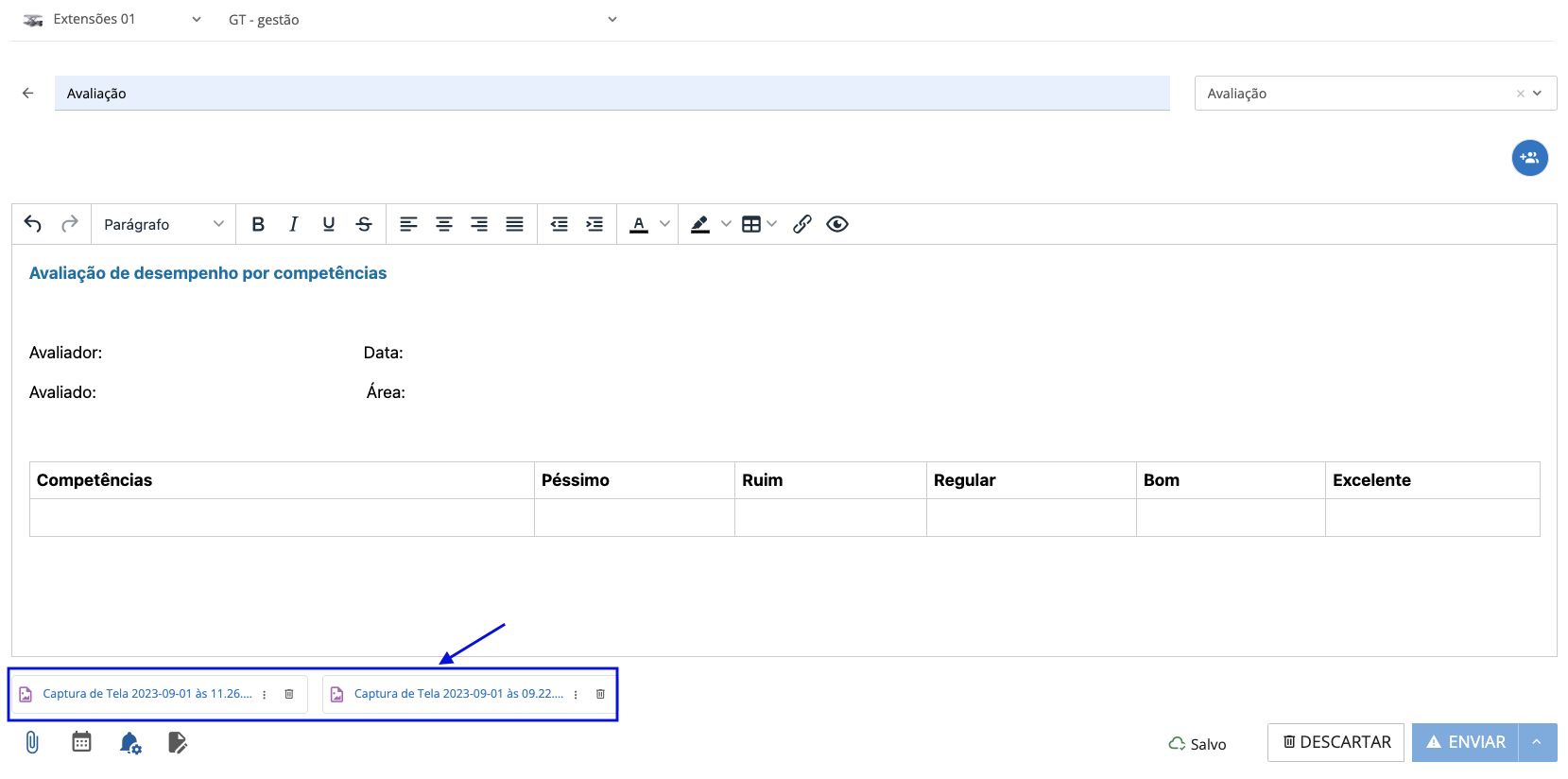Toggle italic formatting
The image size is (1568, 779).
pos(293,224)
